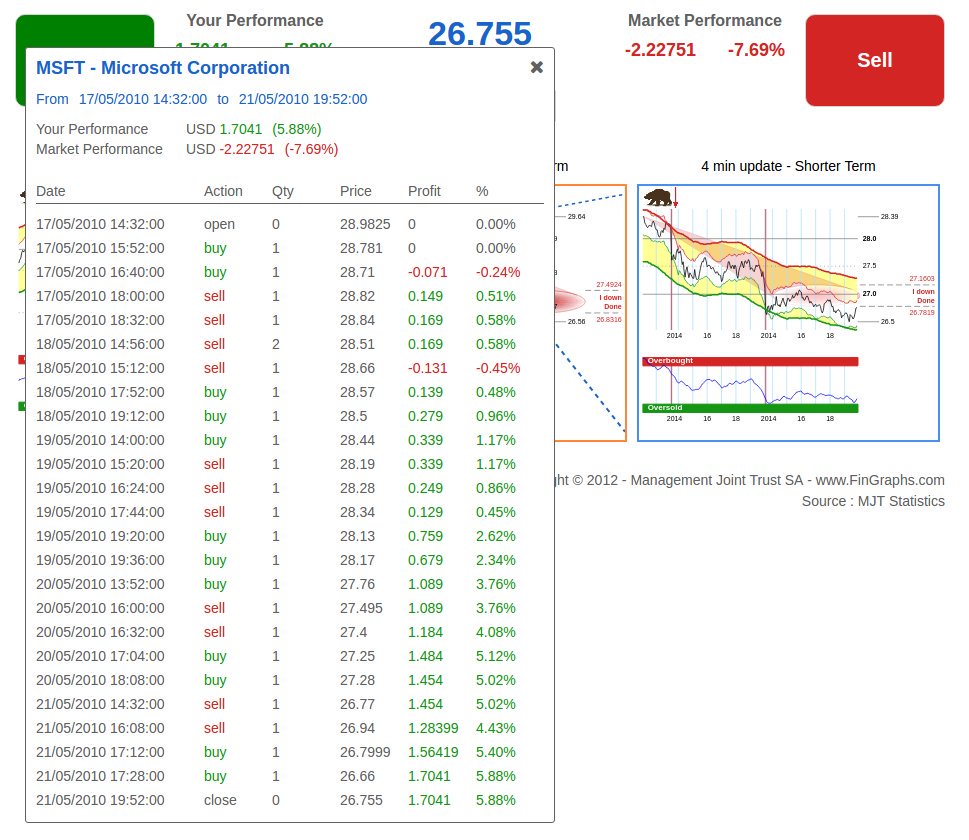The width and height of the screenshot is (969, 840).
Task: Click date 20/05/2010 18:08:00
Action: coord(100,681)
